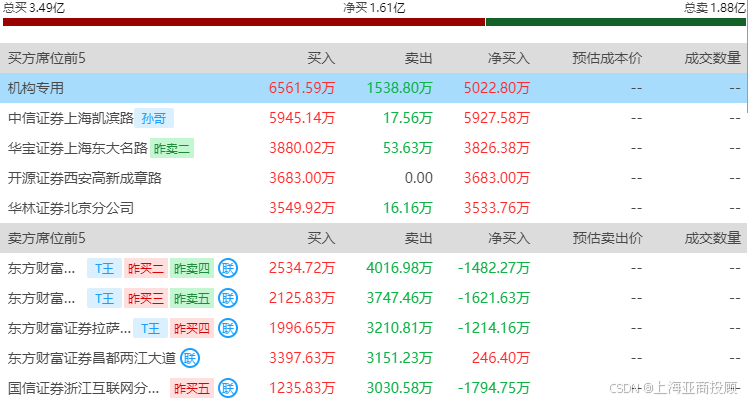Click the 总买 3.49亿 label
This screenshot has width=748, height=401.
(34, 8)
